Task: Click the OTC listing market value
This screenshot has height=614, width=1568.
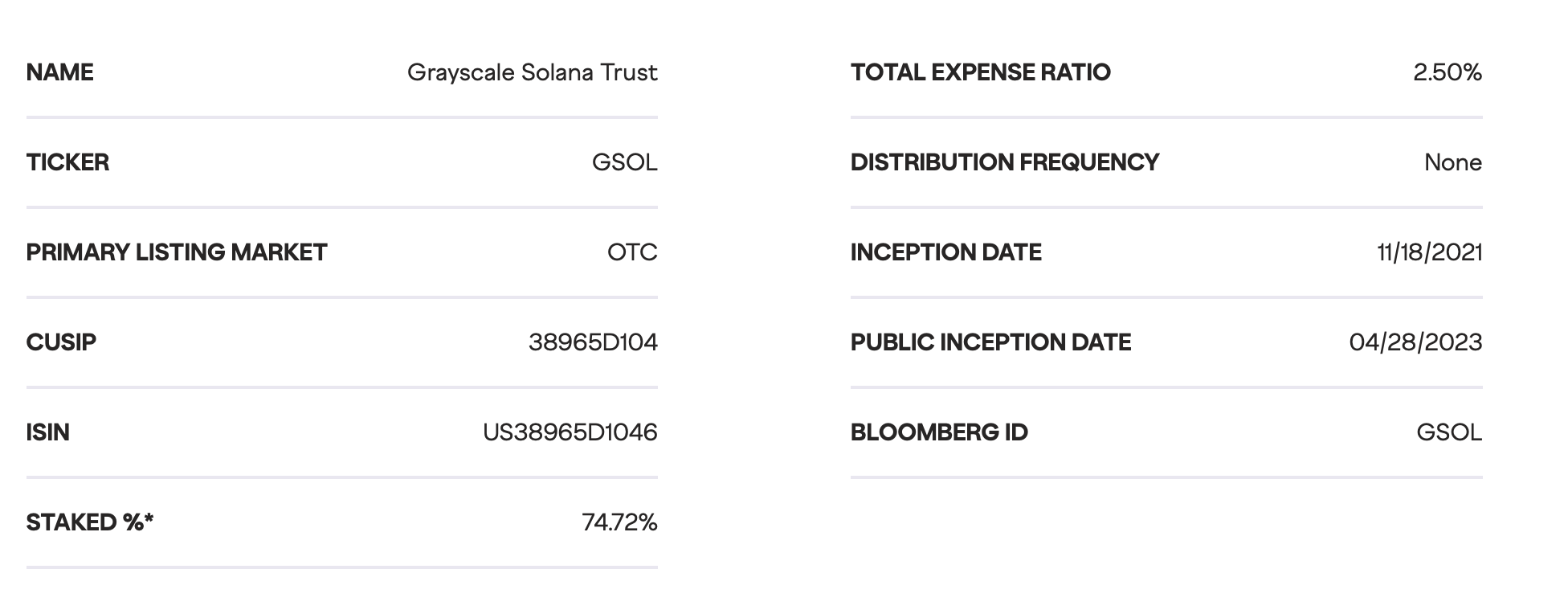Action: 632,252
